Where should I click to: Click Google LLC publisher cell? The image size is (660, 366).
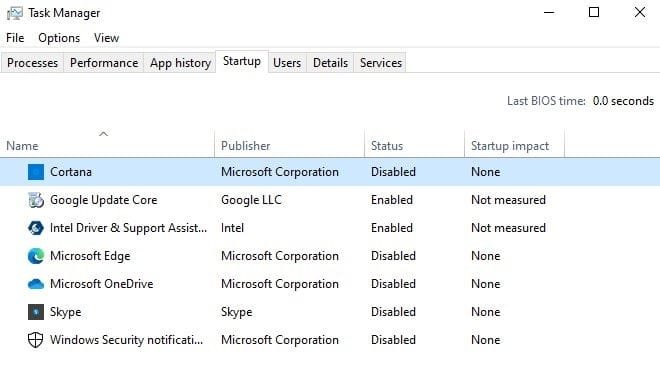tap(251, 200)
